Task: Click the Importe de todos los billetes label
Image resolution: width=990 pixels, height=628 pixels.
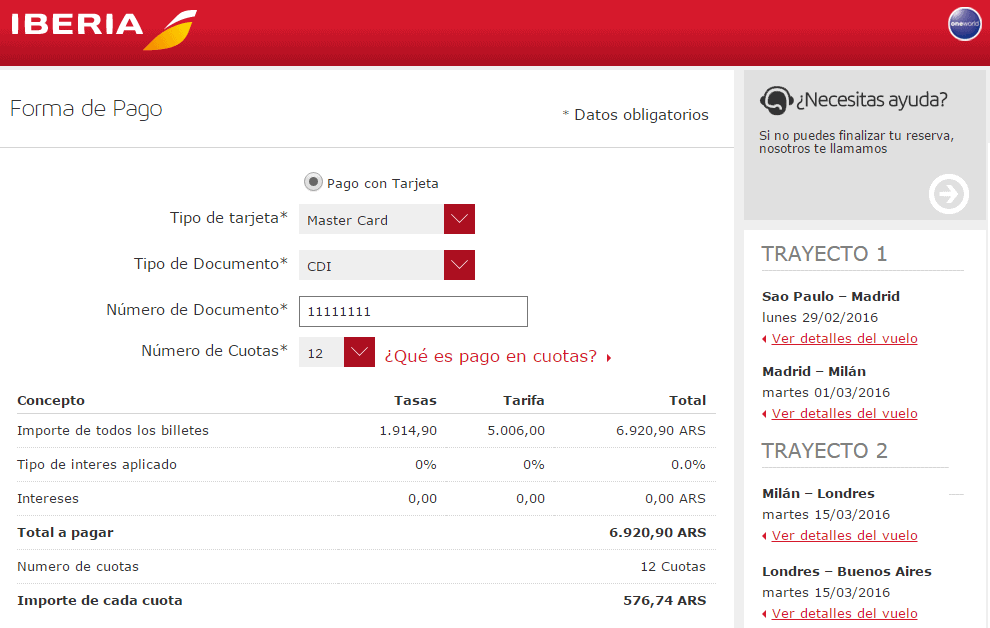Action: [x=112, y=430]
